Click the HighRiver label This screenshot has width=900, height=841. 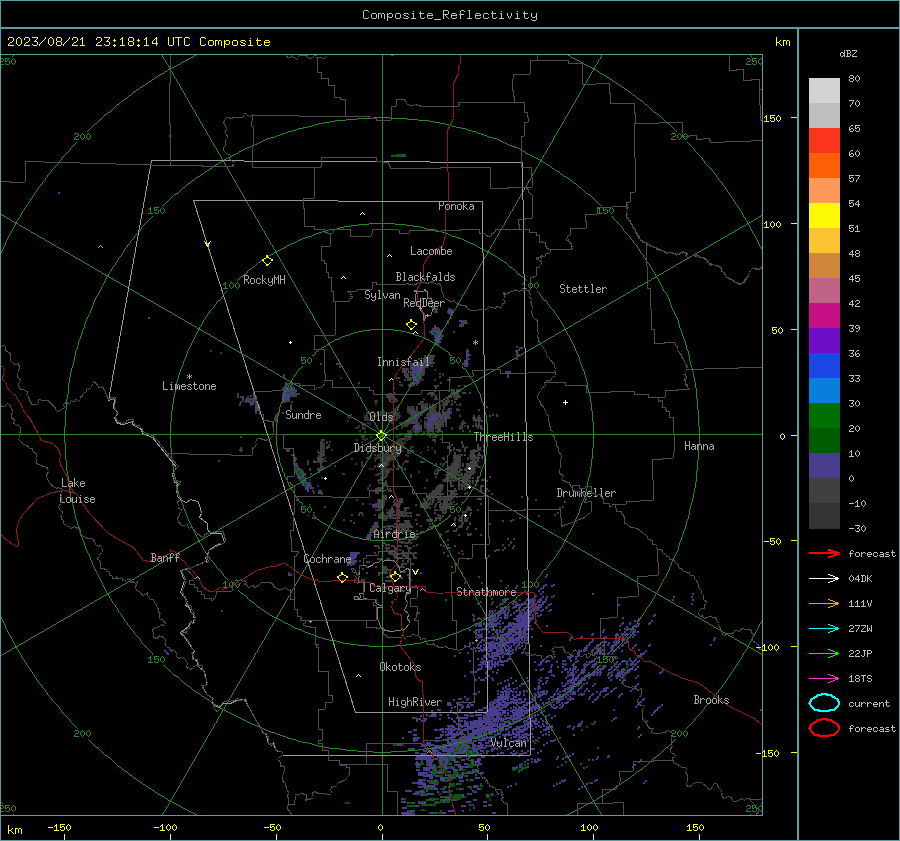pos(415,702)
